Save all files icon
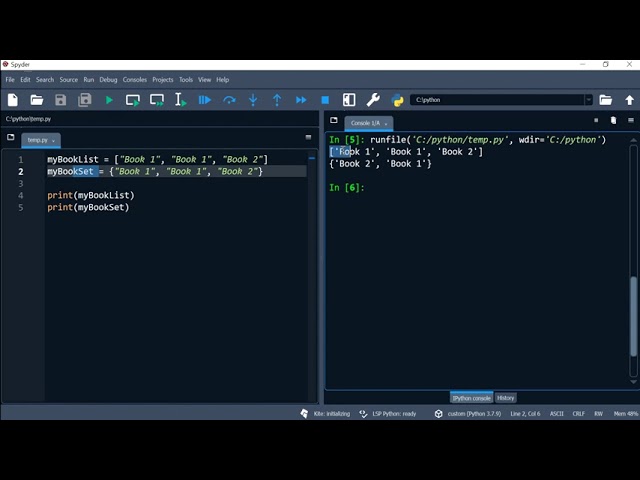The width and height of the screenshot is (640, 480). (84, 100)
